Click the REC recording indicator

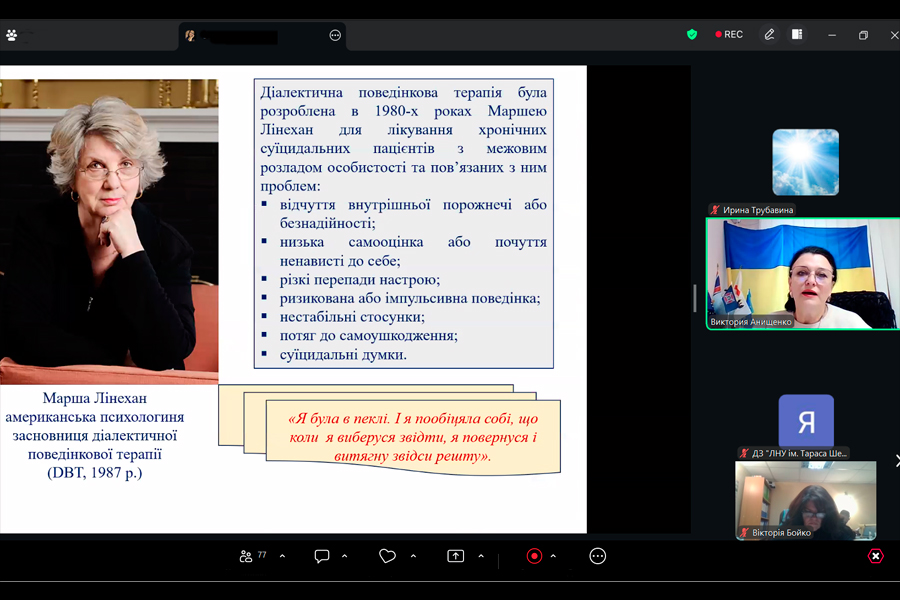click(x=729, y=34)
